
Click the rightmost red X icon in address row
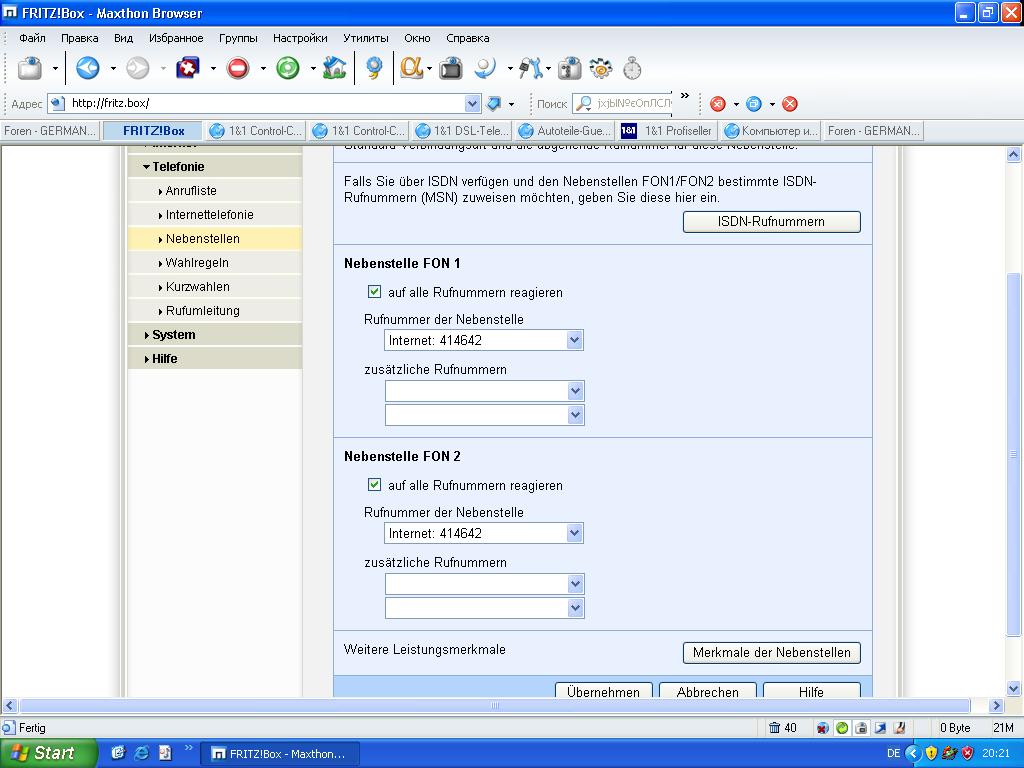click(x=790, y=104)
